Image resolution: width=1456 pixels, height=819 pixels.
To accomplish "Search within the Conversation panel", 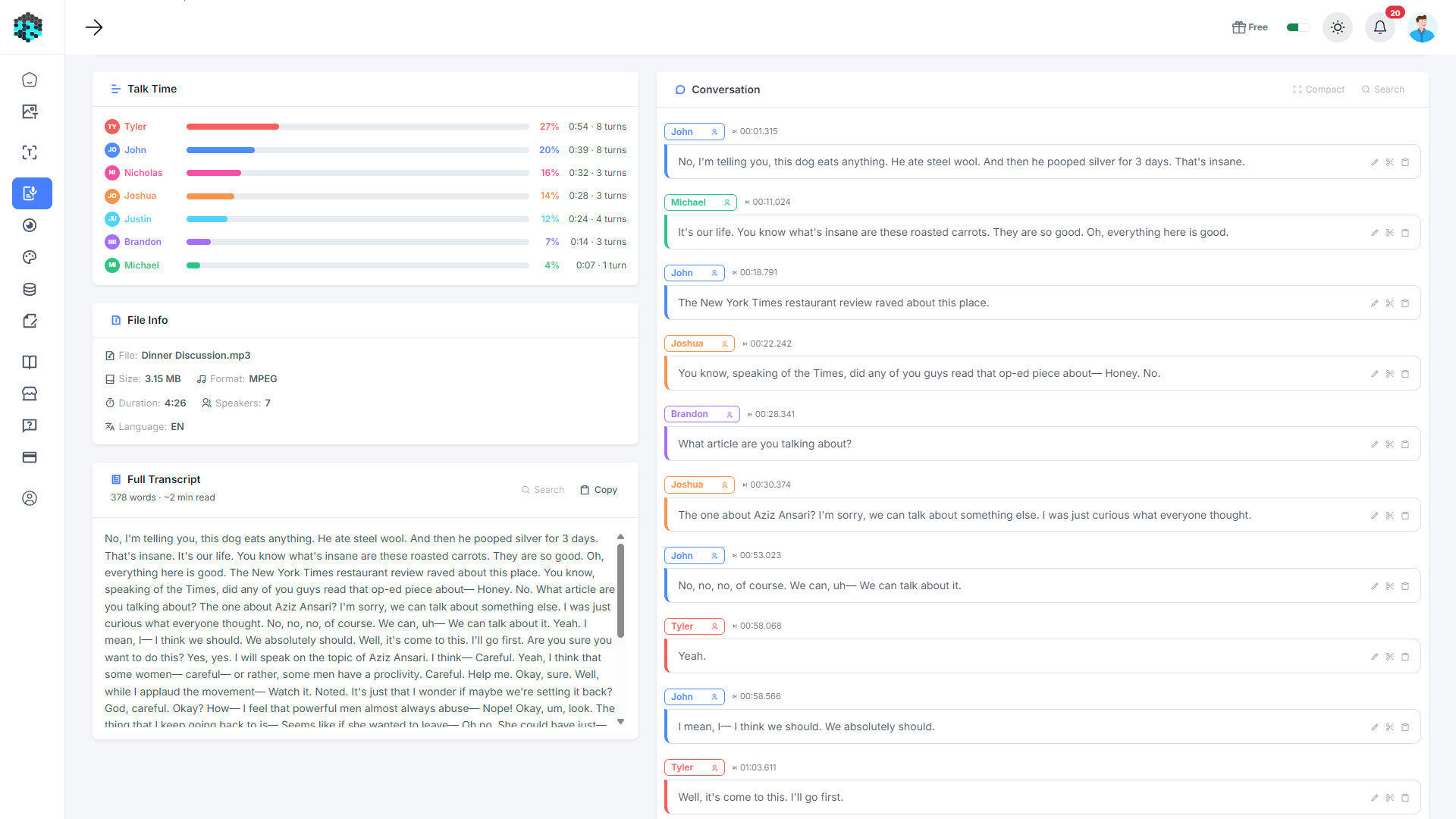I will point(1383,89).
